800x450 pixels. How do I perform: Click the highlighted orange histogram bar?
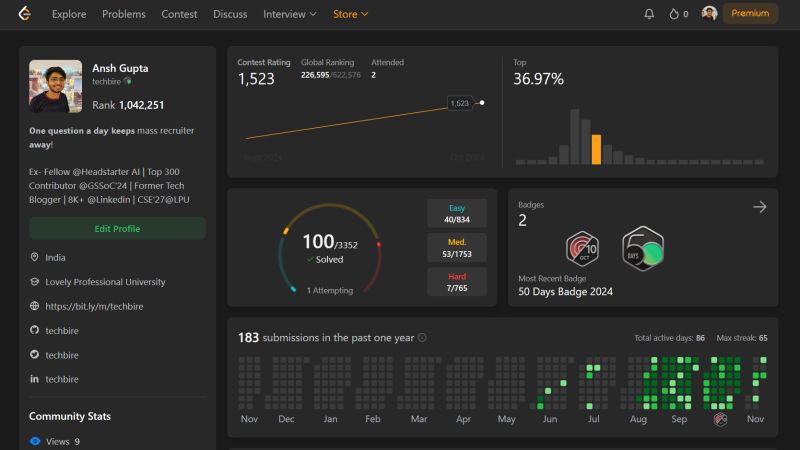point(596,149)
